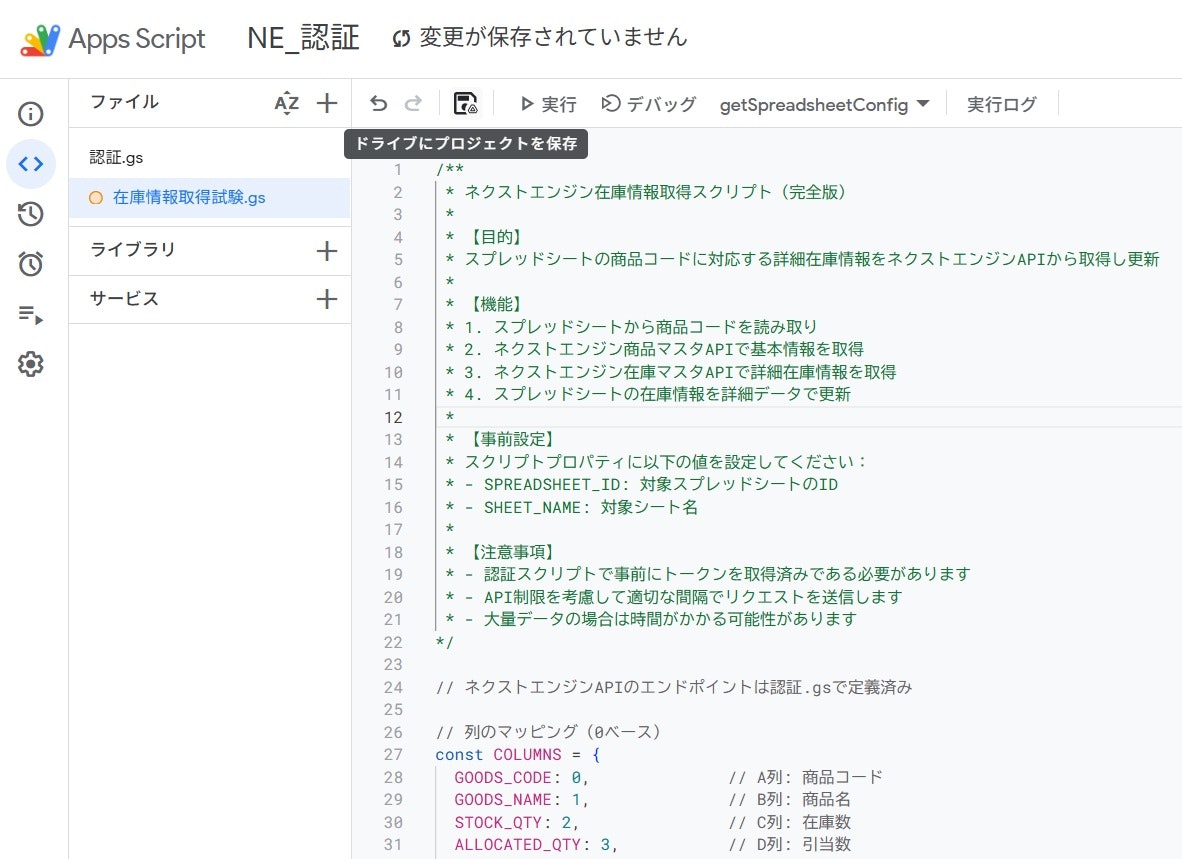The width and height of the screenshot is (1182, 859).
Task: Click the STOCK_QTY: 2 code line
Action: (x=516, y=822)
